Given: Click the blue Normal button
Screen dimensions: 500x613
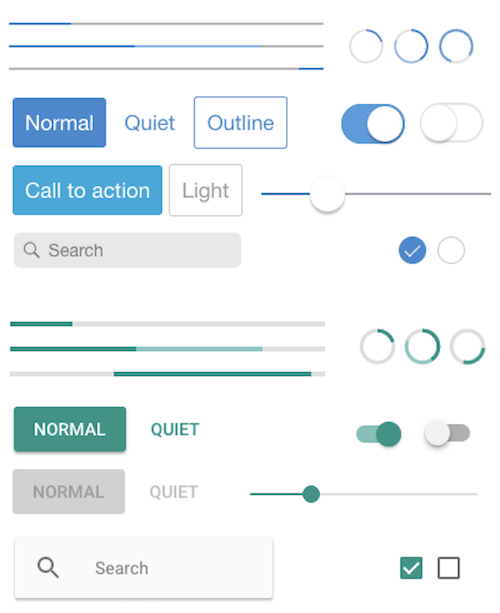Looking at the screenshot, I should tap(59, 123).
